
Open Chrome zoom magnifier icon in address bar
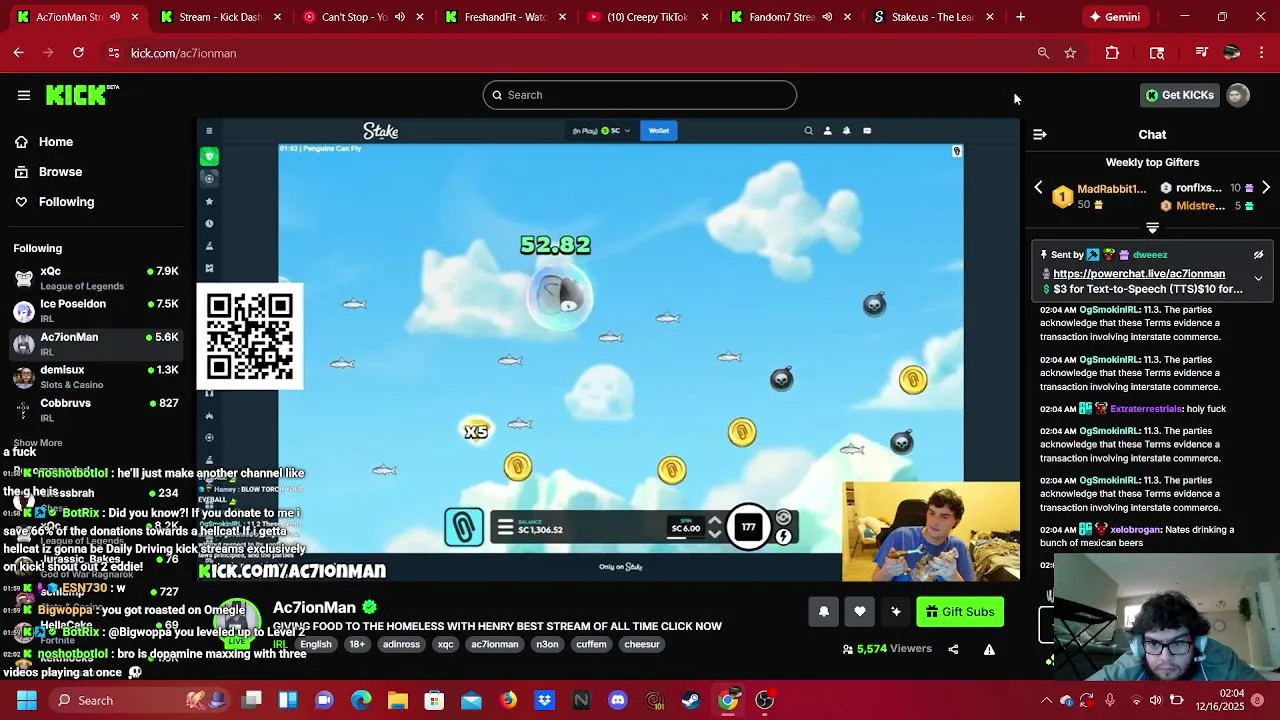click(1043, 53)
